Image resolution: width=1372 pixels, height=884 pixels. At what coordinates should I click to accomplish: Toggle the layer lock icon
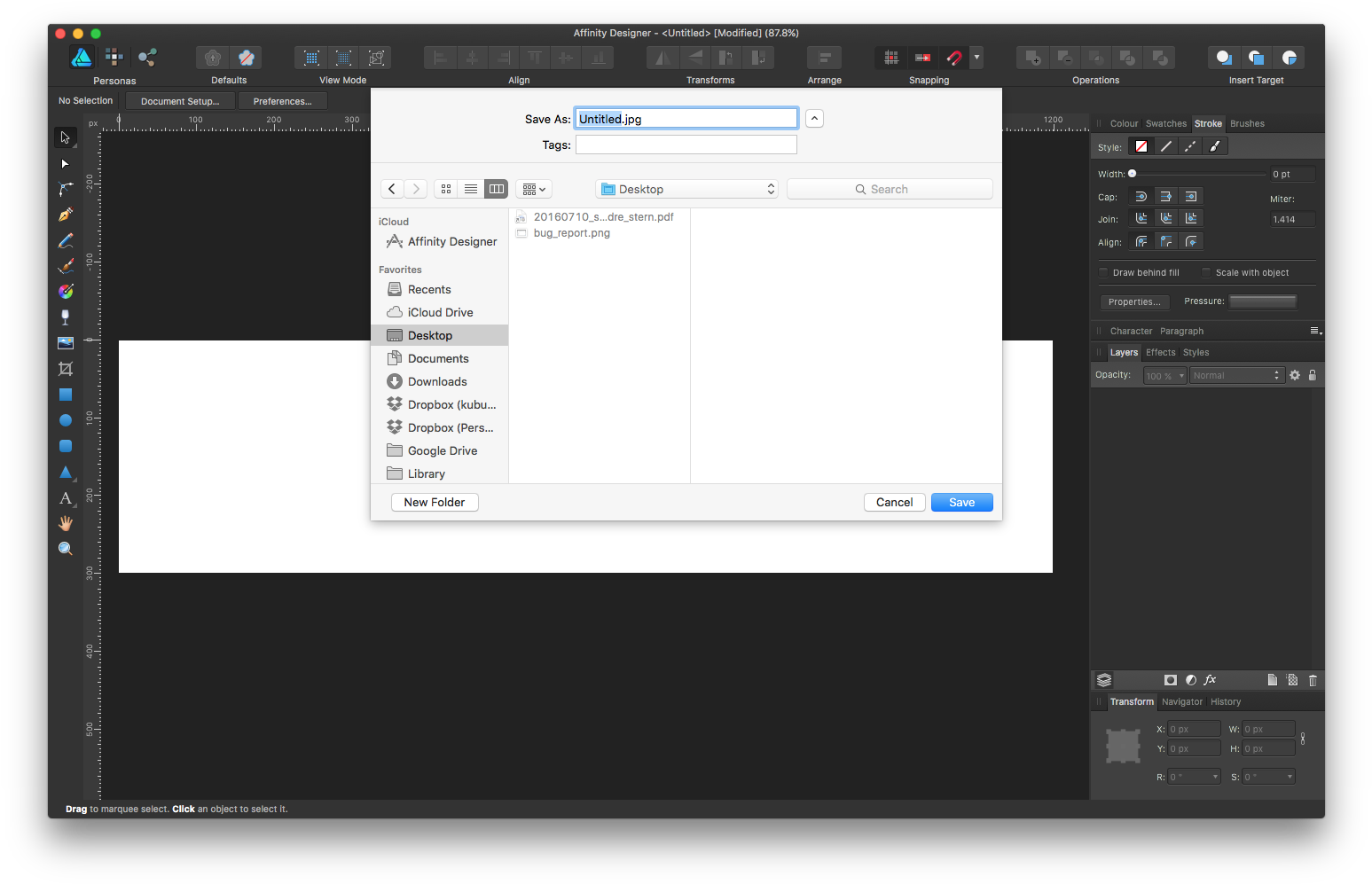coord(1313,375)
